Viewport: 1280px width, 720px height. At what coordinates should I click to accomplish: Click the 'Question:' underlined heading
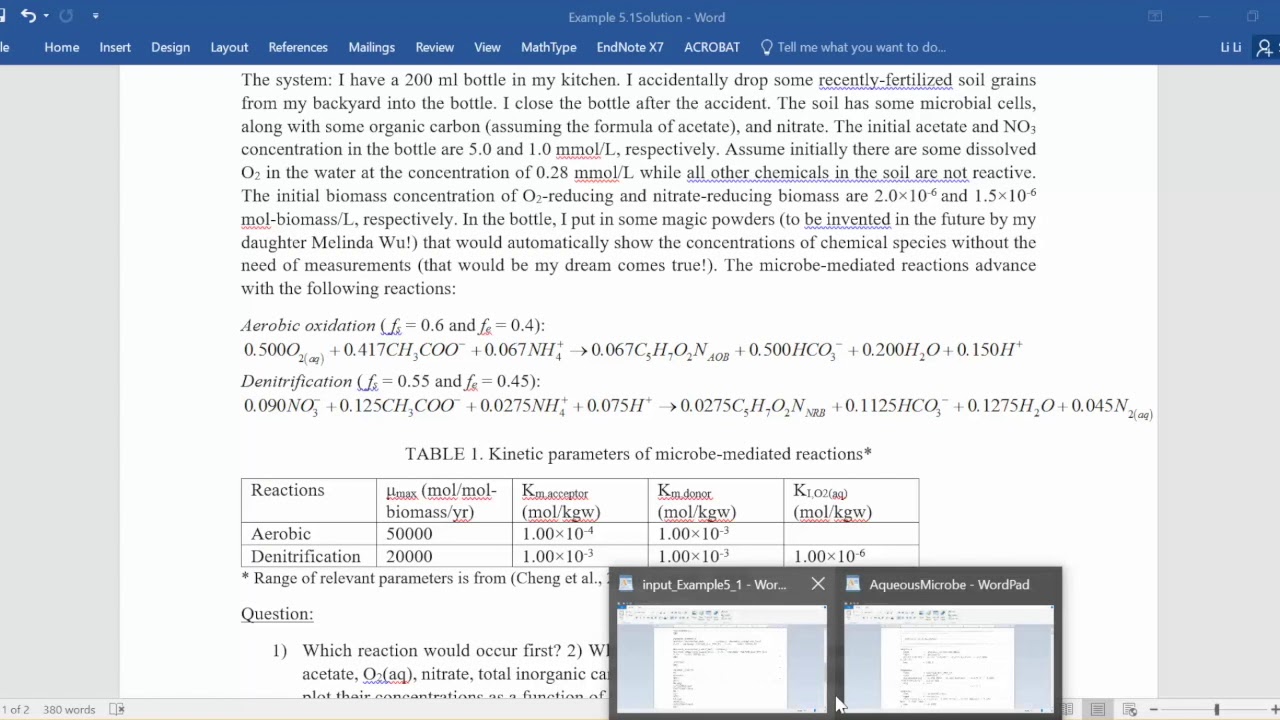click(x=277, y=614)
